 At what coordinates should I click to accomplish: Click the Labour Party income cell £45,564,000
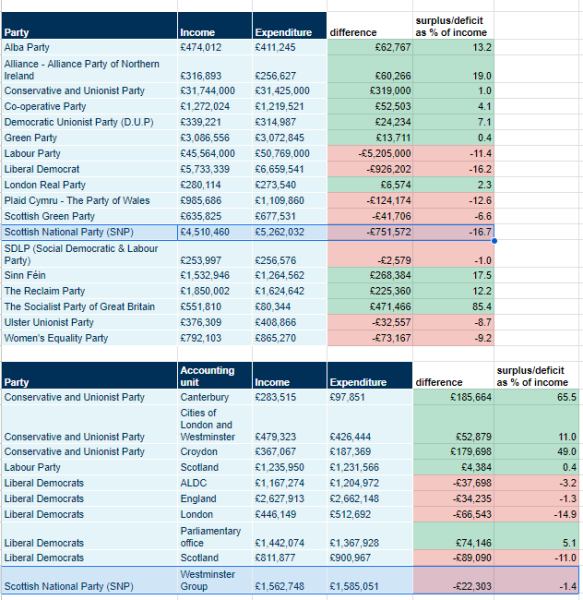pyautogui.click(x=215, y=153)
